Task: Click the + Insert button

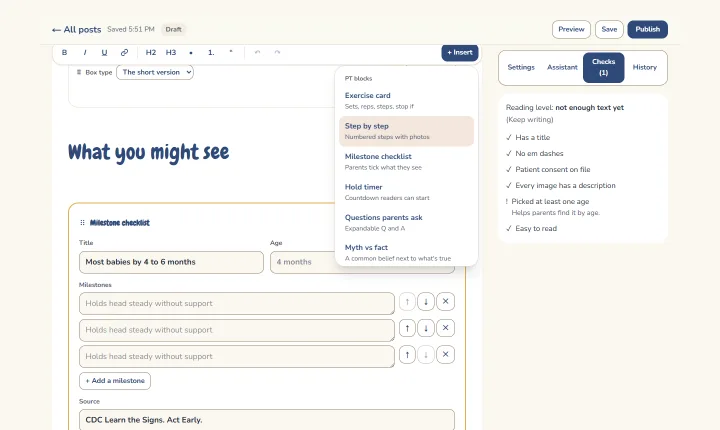Action: click(x=460, y=52)
